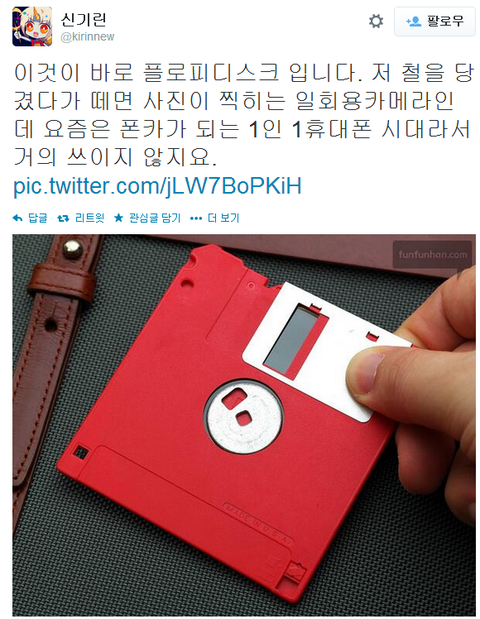Toggle the favorite star icon
Screen dimensions: 480x619
pyautogui.click(x=118, y=218)
